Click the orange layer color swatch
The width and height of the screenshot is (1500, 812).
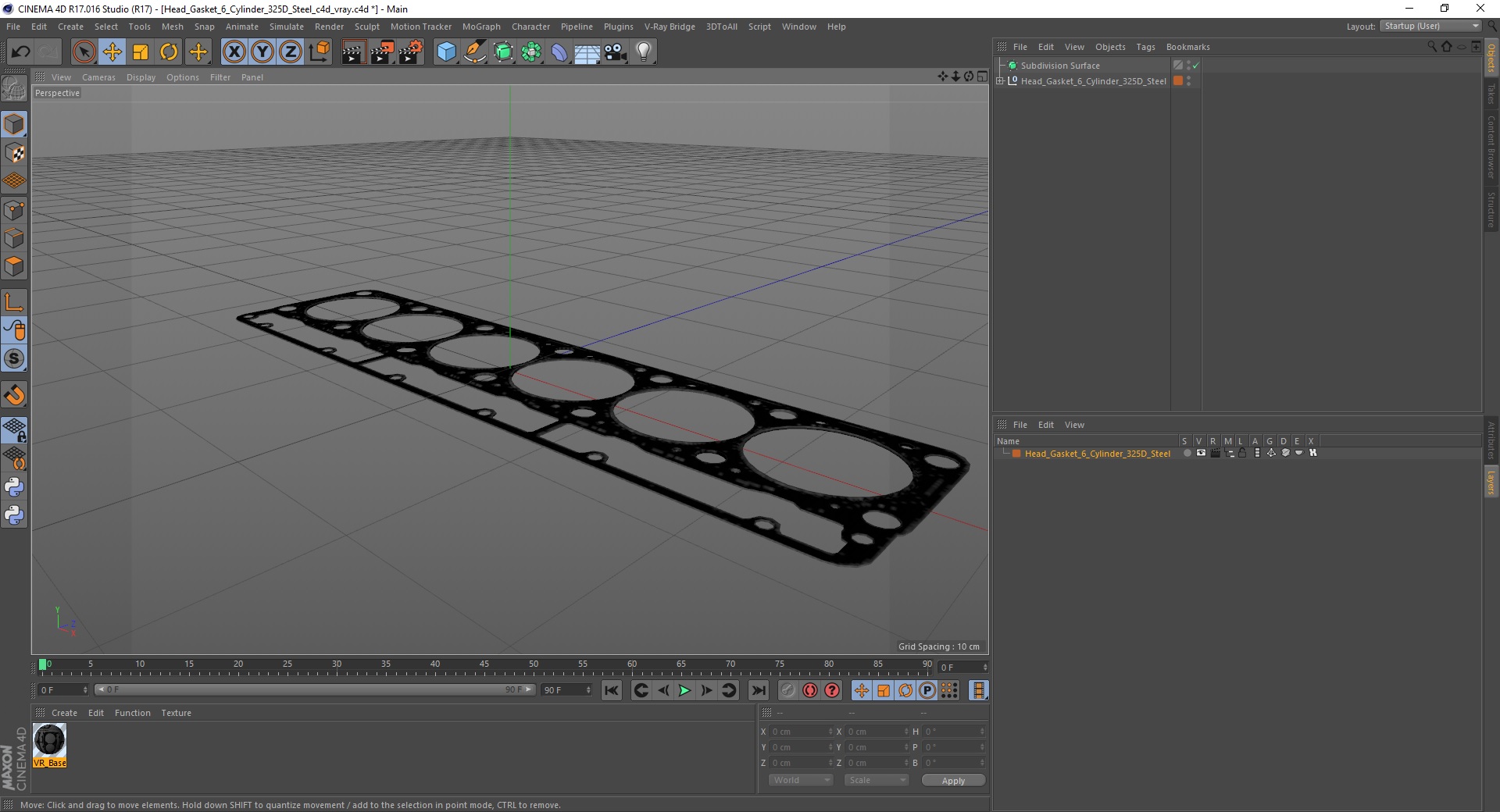tap(1016, 454)
